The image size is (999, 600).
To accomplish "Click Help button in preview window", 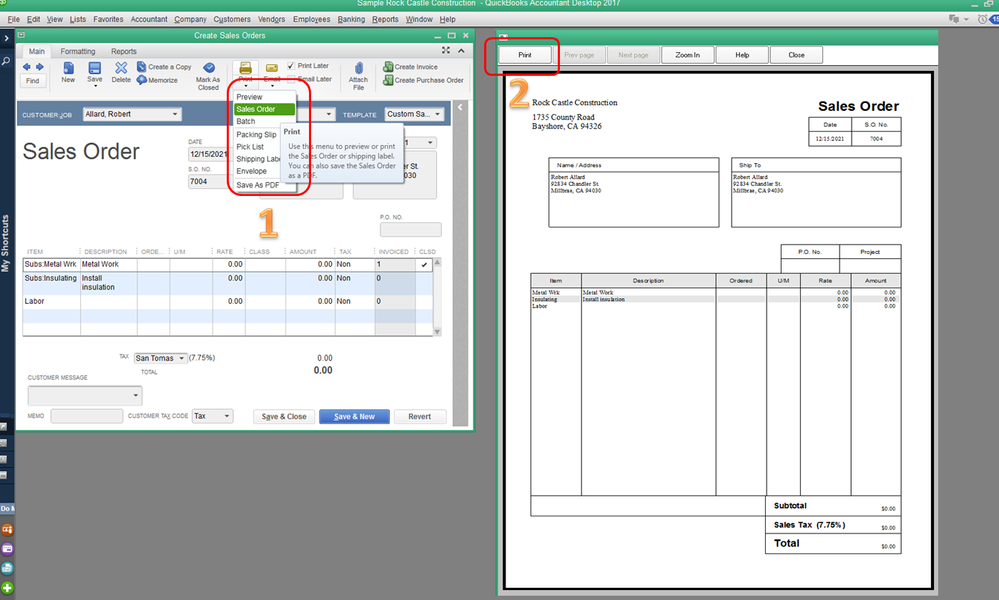I will coord(742,55).
